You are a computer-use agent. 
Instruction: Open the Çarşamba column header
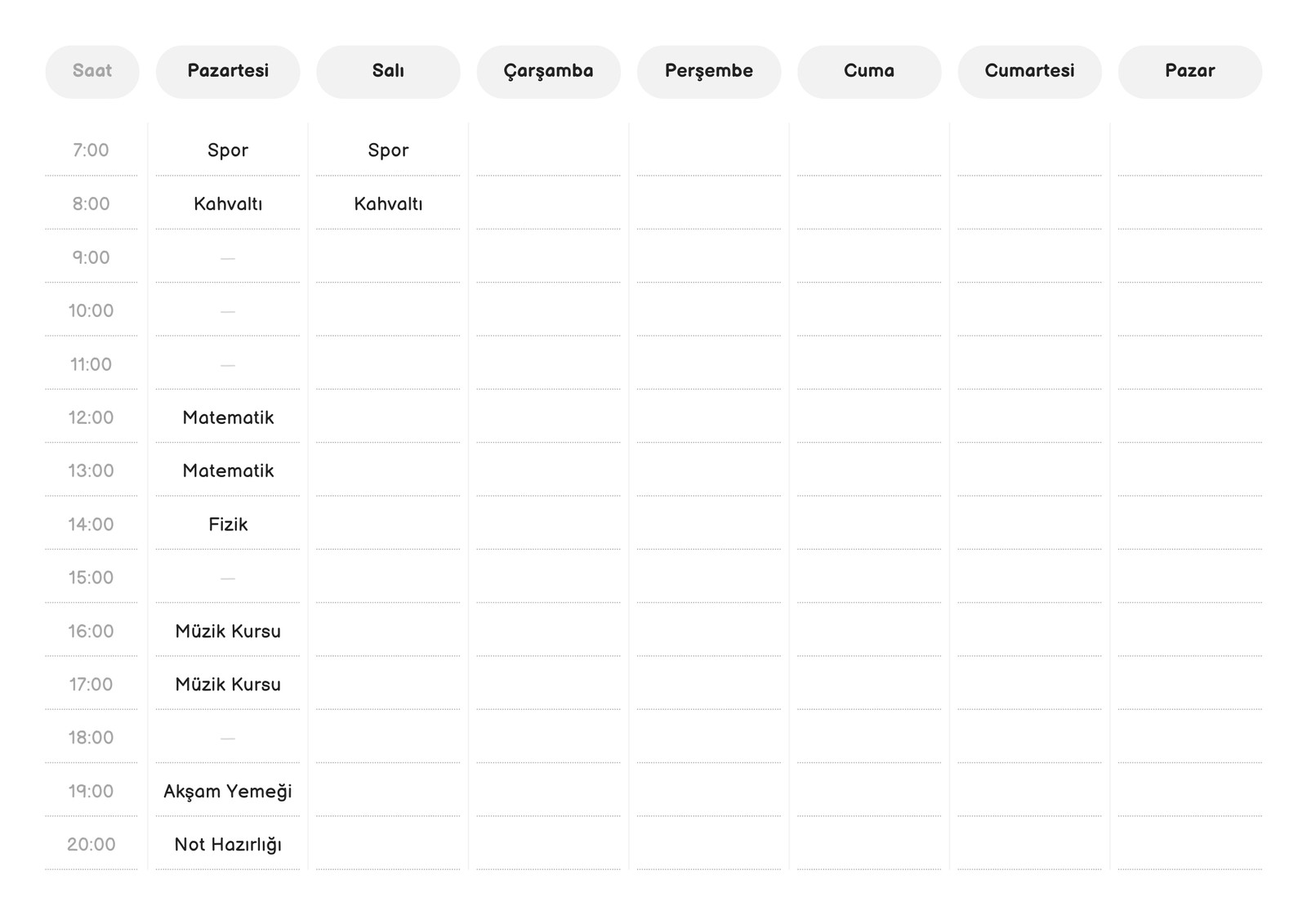(x=548, y=72)
